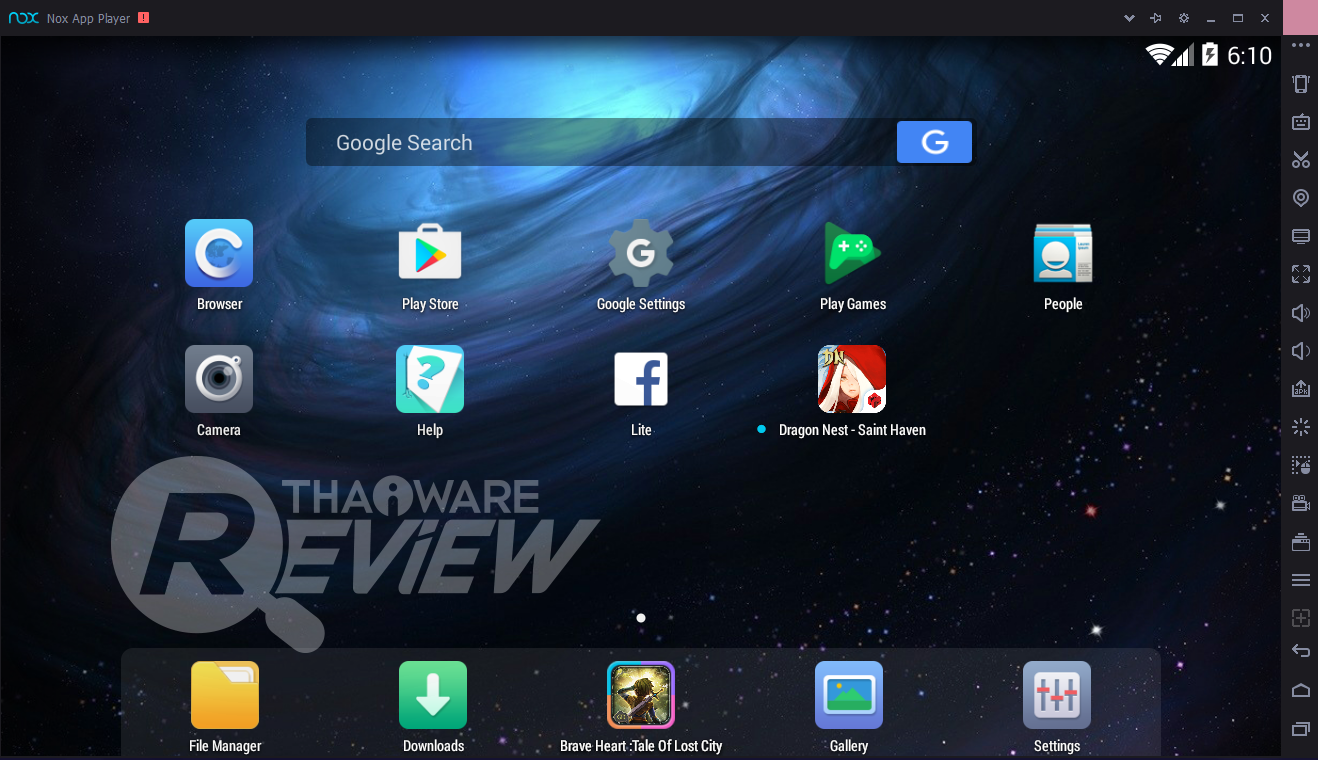Toggle fullscreen mode from the sidebar

pyautogui.click(x=1301, y=274)
